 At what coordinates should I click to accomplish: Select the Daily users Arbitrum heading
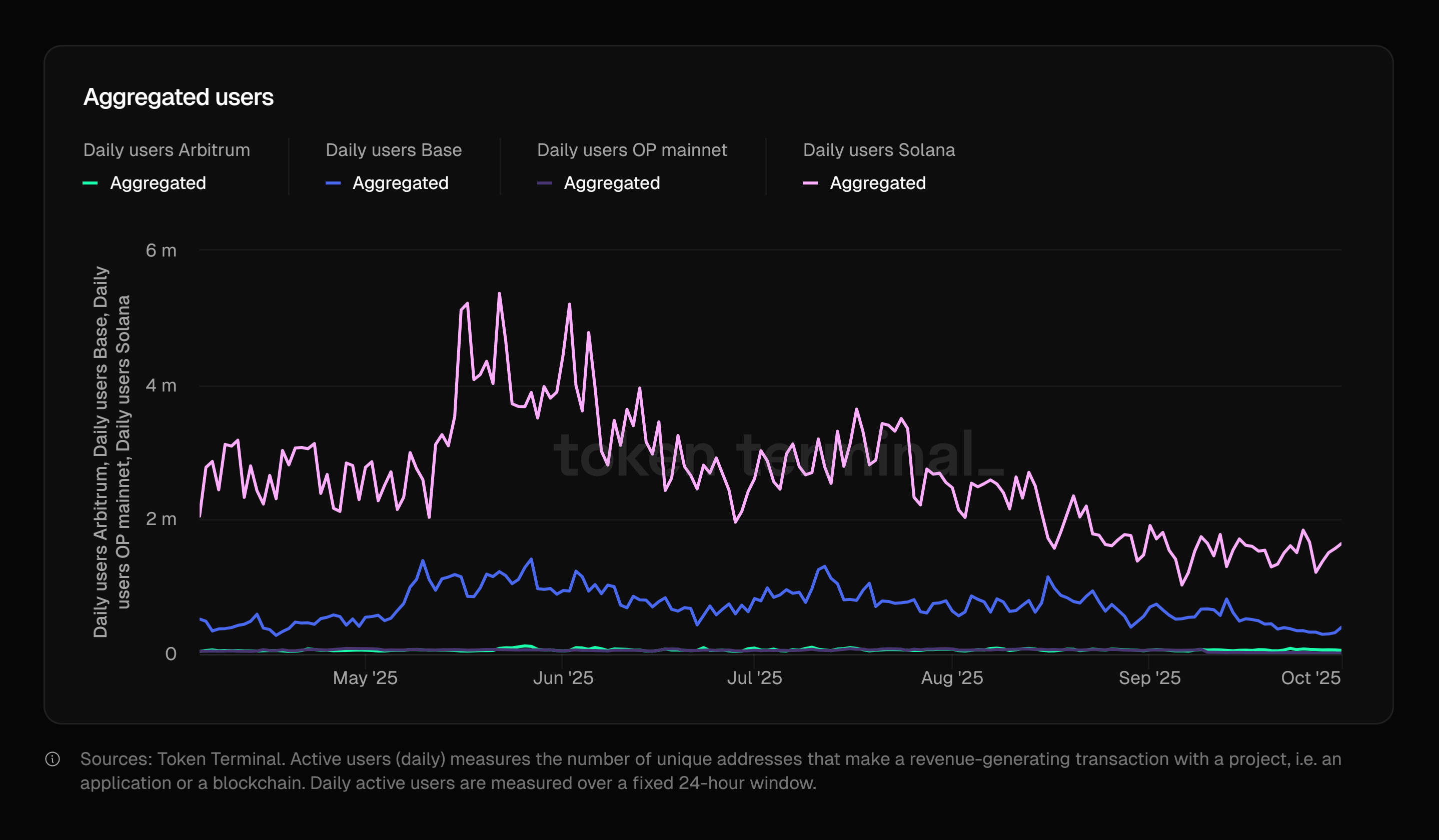point(167,150)
